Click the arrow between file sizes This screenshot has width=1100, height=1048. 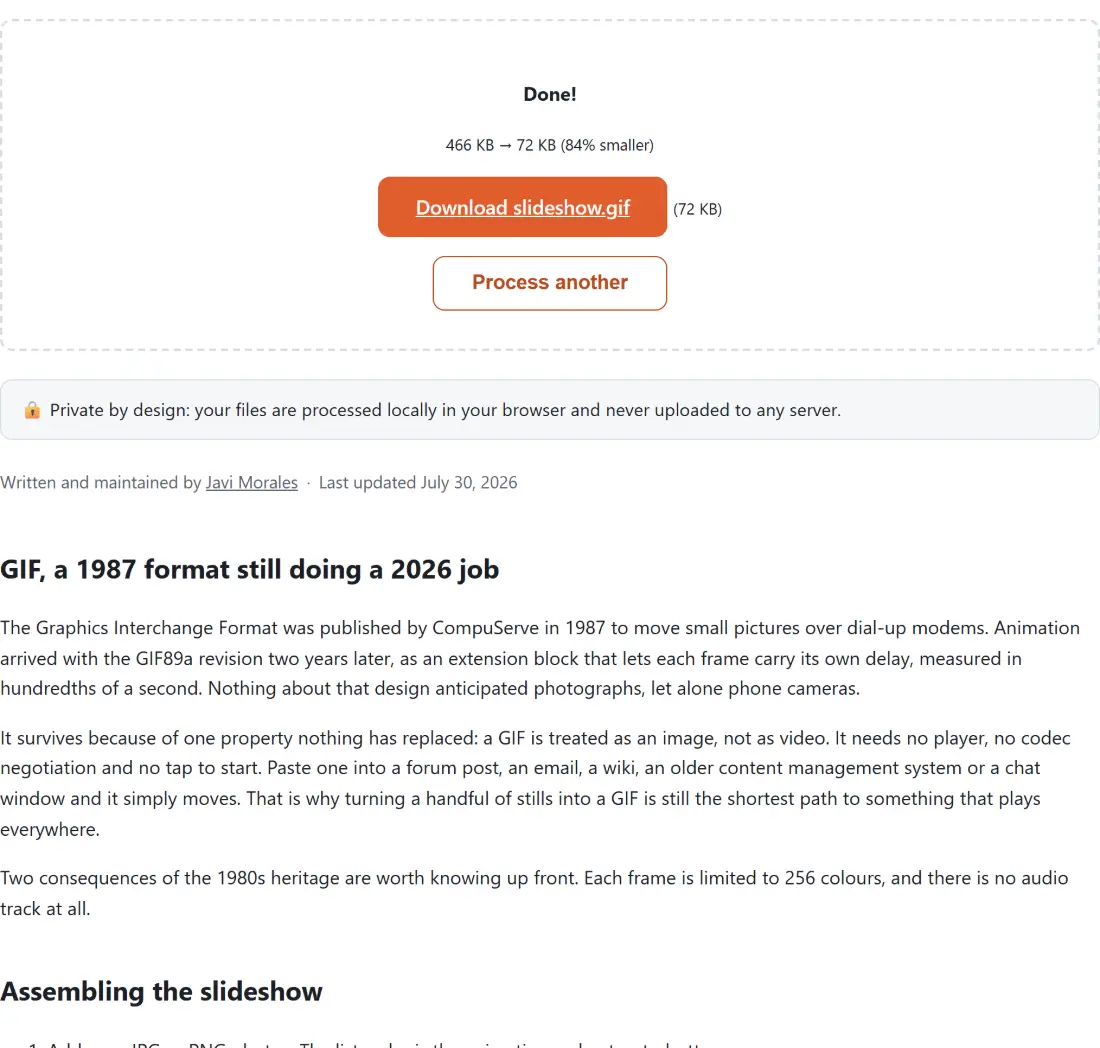coord(505,145)
